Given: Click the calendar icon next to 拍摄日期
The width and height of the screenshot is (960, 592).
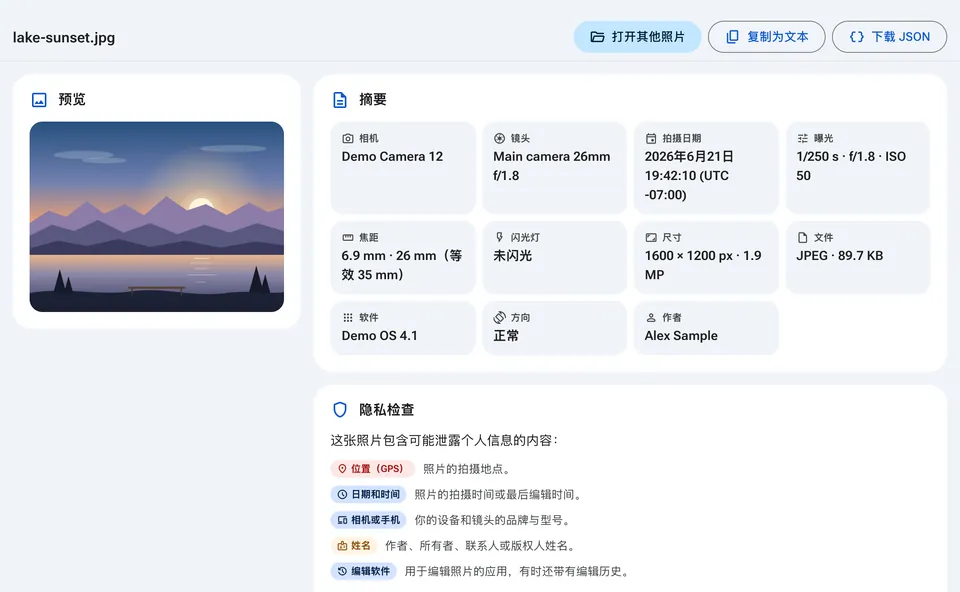Looking at the screenshot, I should coord(651,138).
